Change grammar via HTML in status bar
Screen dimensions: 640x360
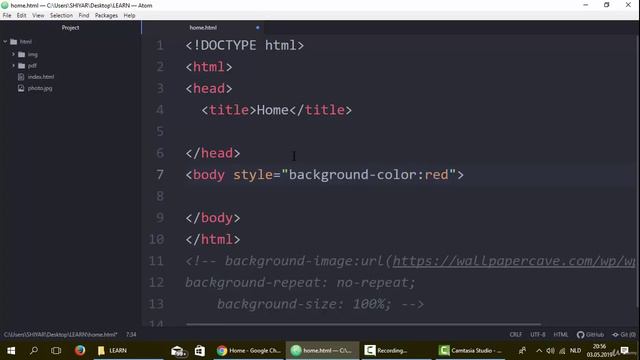[x=560, y=335]
